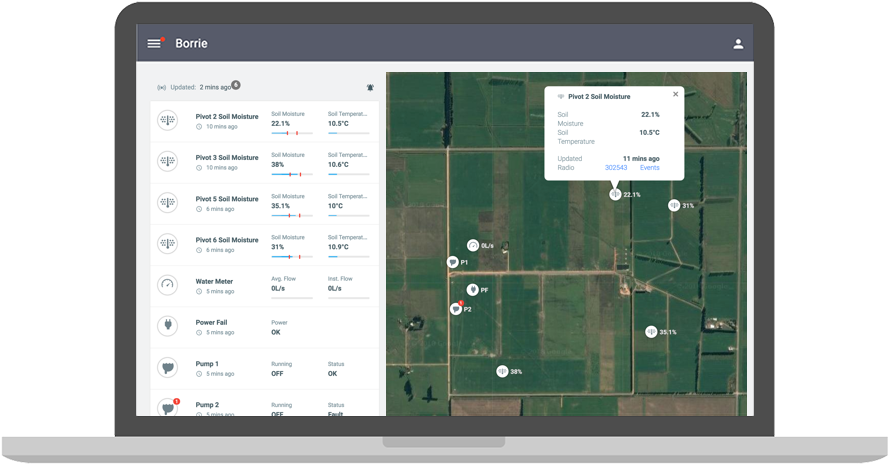This screenshot has width=888, height=464.
Task: Select the 31% soil moisture map marker
Action: (674, 205)
